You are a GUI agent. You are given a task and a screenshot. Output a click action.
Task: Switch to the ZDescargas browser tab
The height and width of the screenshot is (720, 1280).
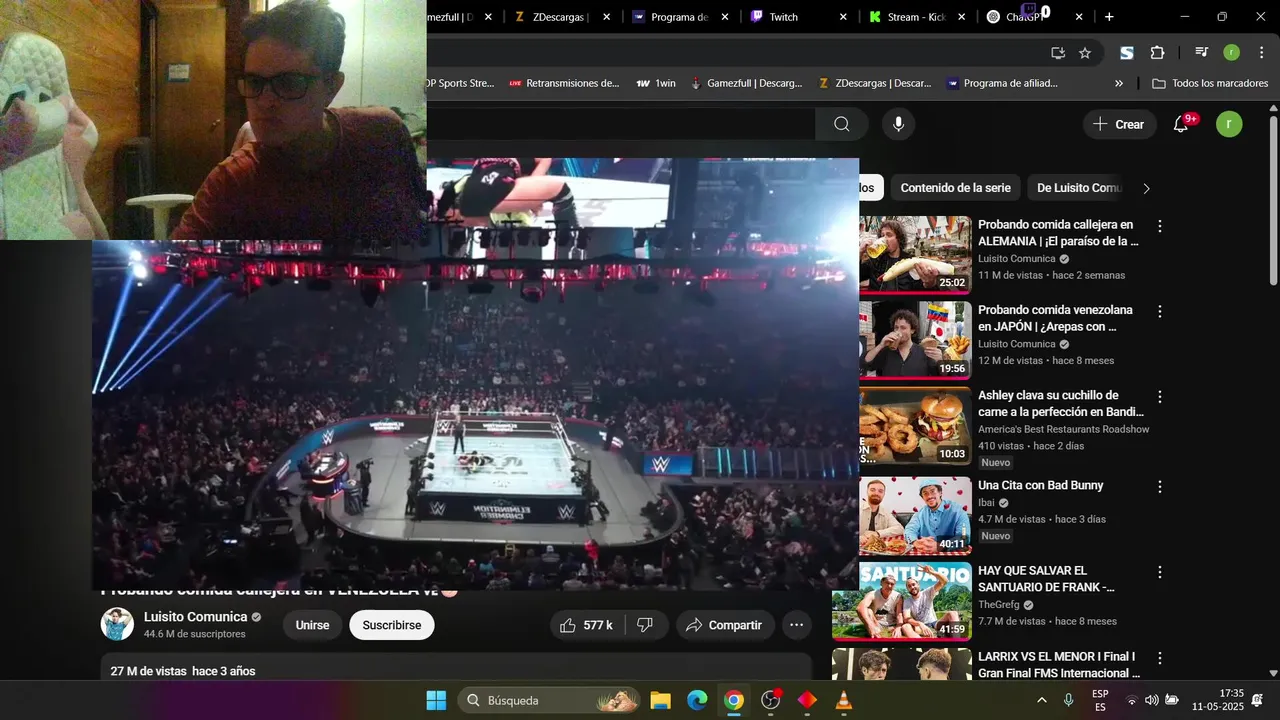[x=560, y=17]
